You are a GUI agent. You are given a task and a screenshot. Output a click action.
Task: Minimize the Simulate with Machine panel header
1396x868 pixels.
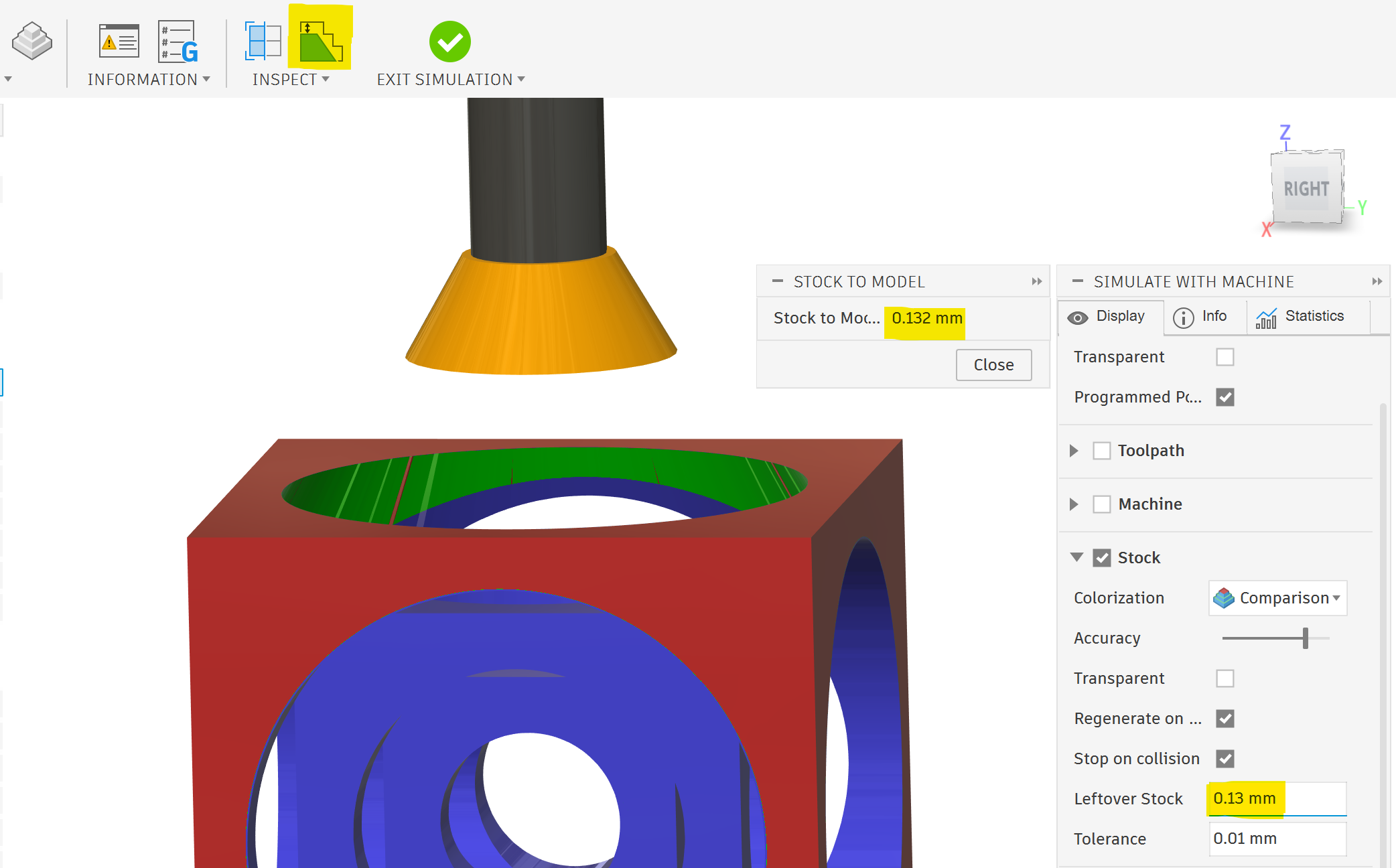tap(1078, 281)
